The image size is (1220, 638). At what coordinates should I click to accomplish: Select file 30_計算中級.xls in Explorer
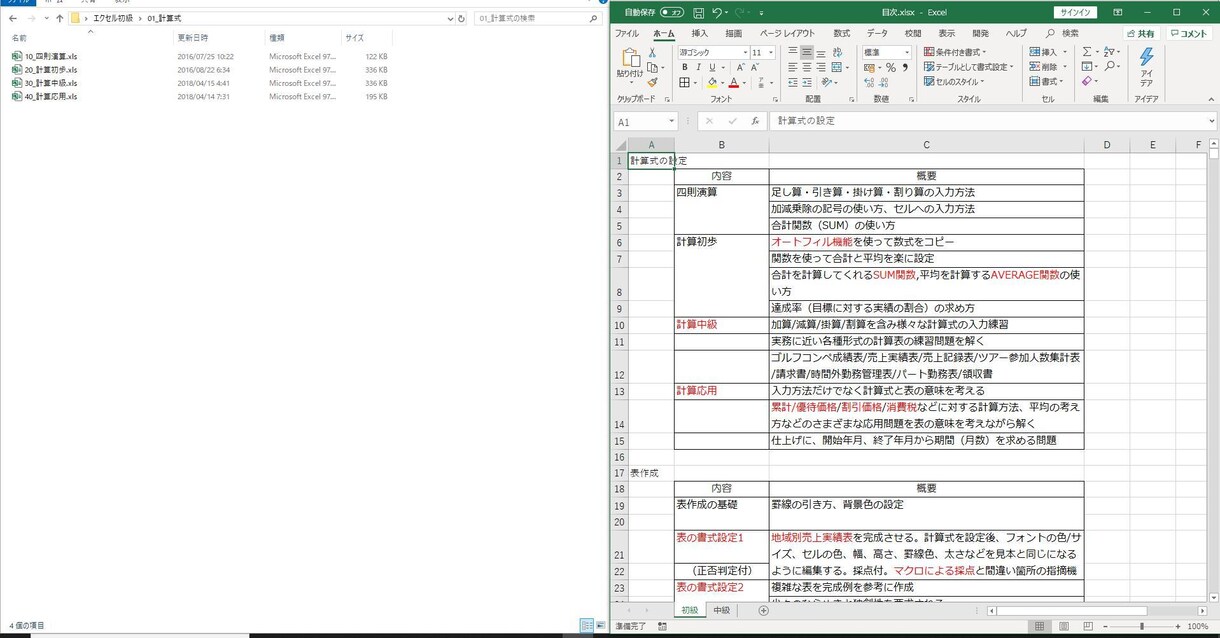pos(45,83)
